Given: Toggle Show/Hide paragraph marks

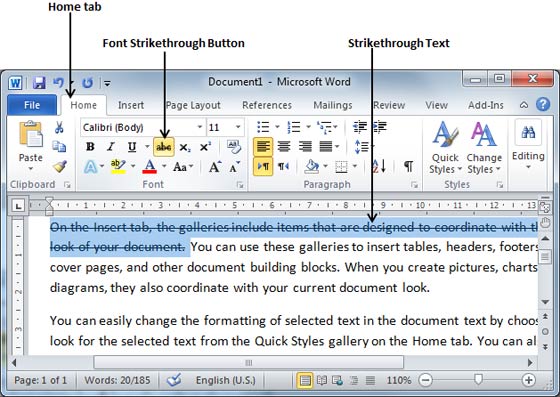Looking at the screenshot, I should [x=409, y=166].
